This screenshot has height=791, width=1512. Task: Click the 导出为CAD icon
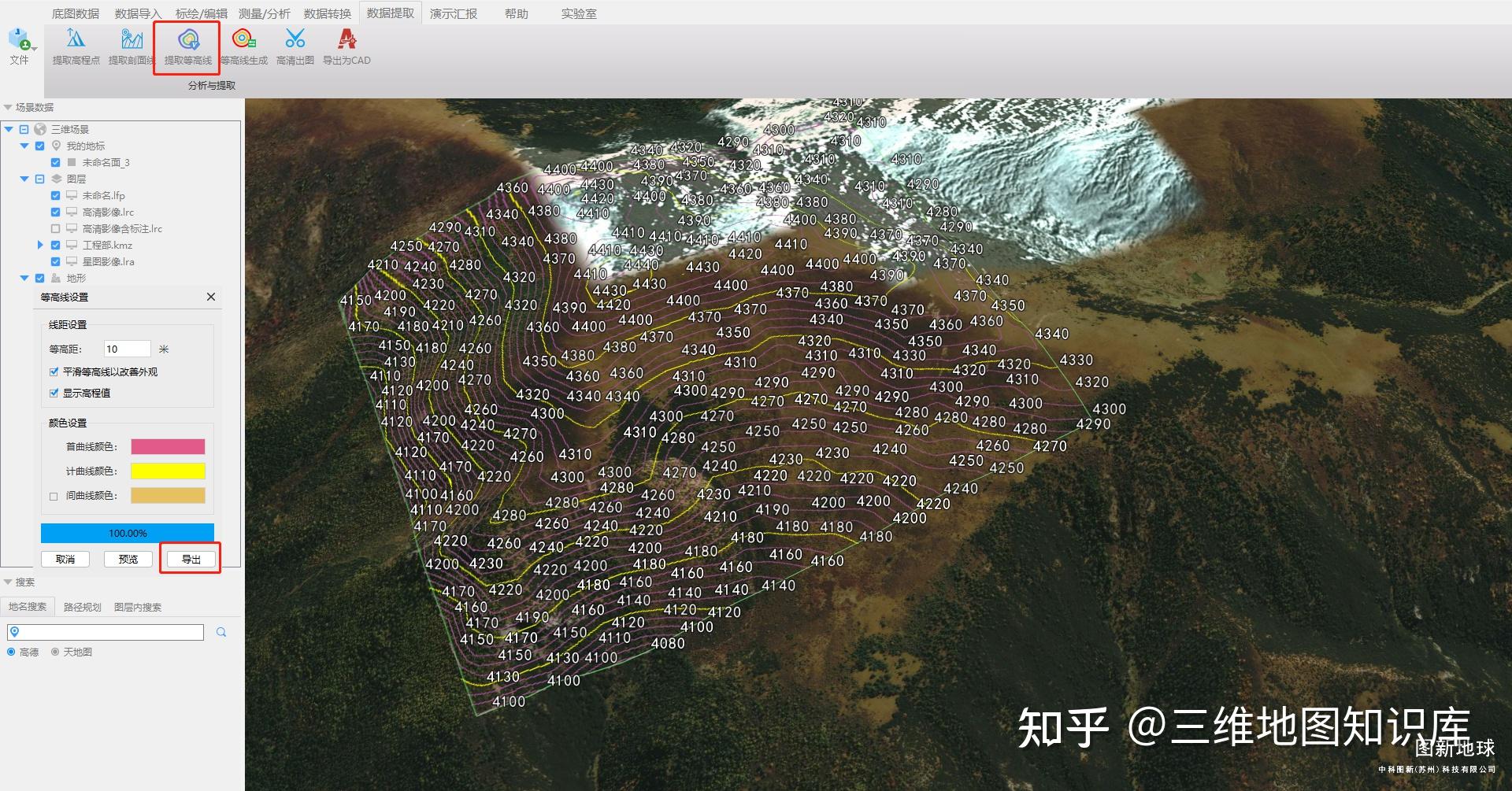pos(346,39)
